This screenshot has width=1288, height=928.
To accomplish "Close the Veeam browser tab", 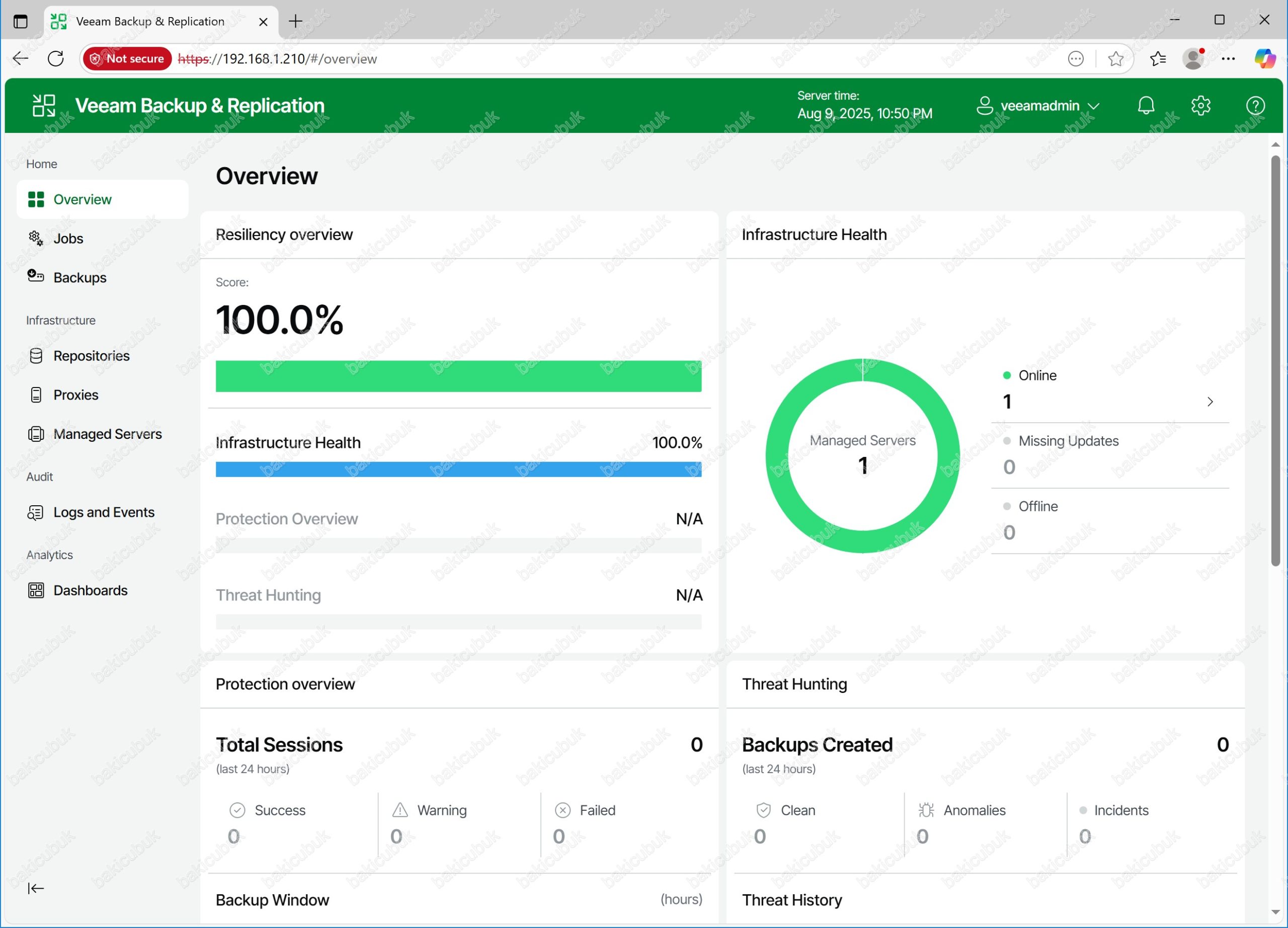I will (263, 22).
